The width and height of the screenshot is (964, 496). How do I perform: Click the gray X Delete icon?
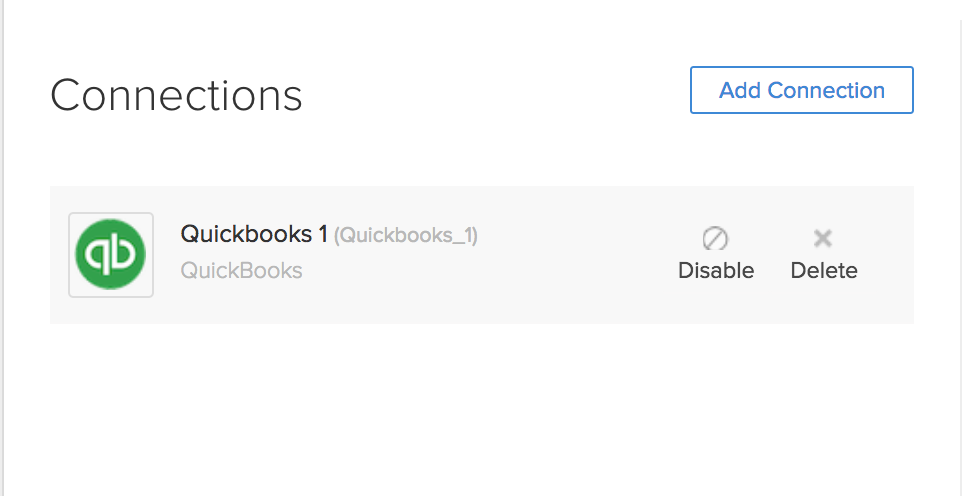coord(823,238)
